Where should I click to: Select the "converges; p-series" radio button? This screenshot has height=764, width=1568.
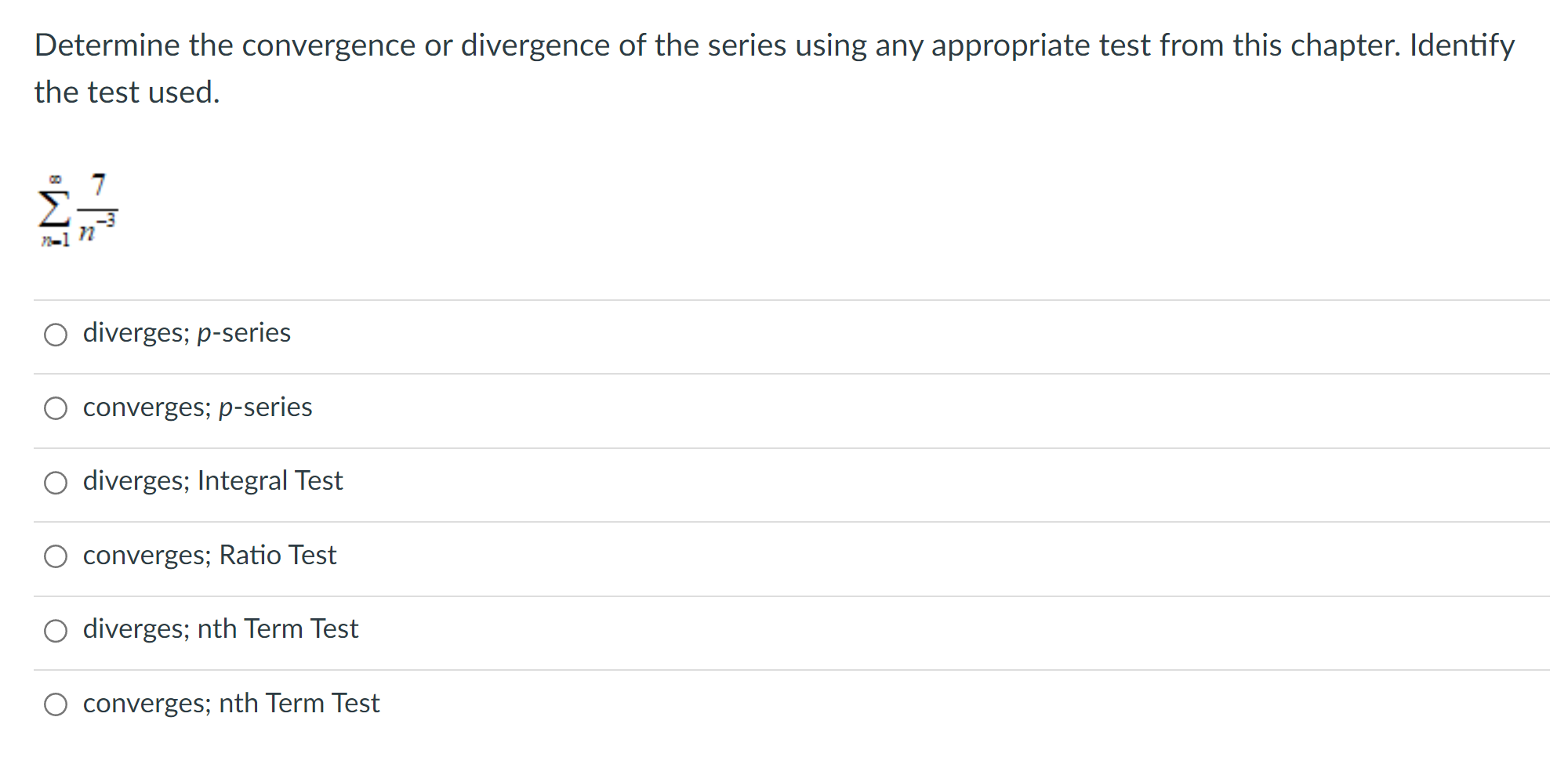coord(56,409)
